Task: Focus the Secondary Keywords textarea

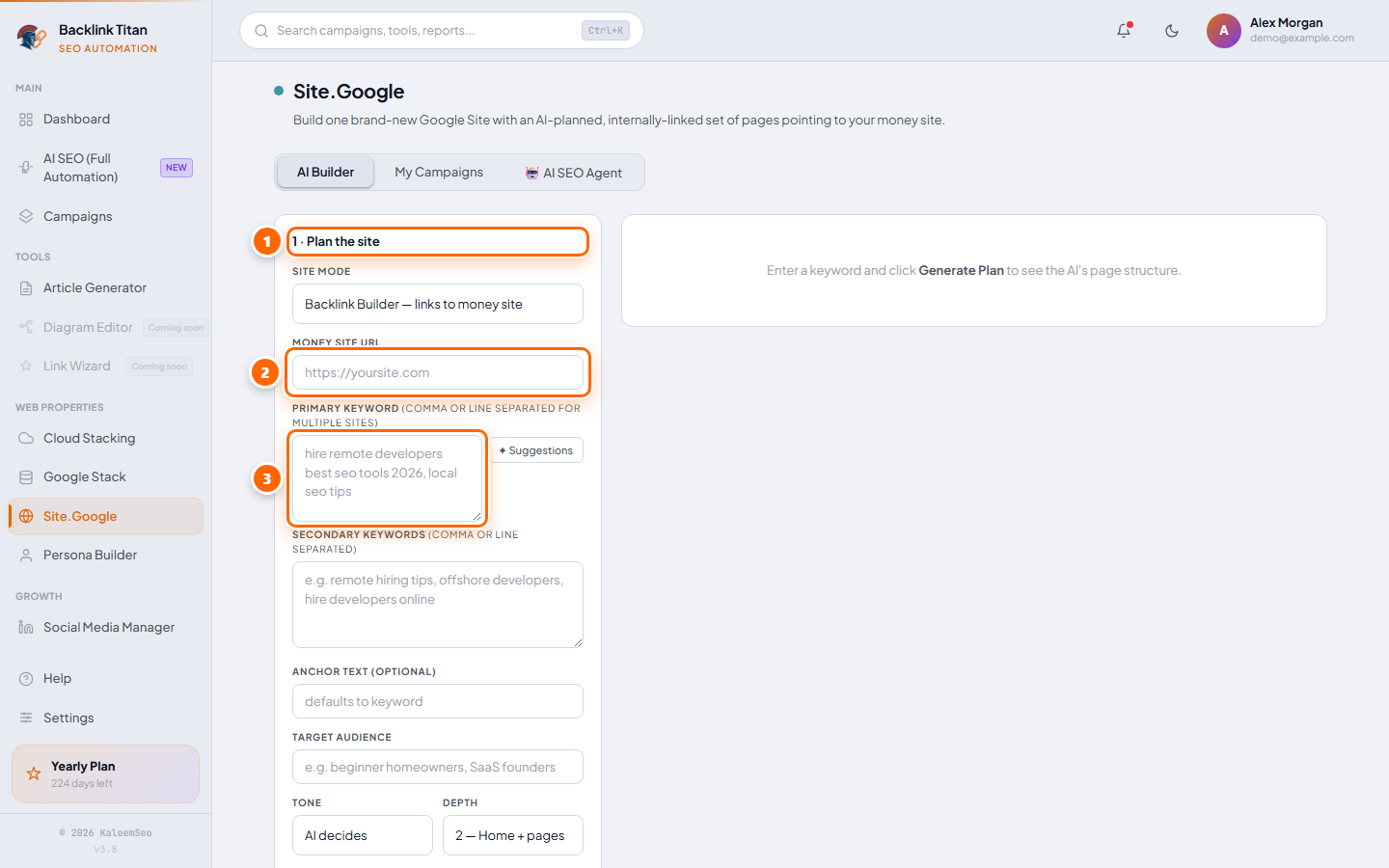Action: pos(438,605)
